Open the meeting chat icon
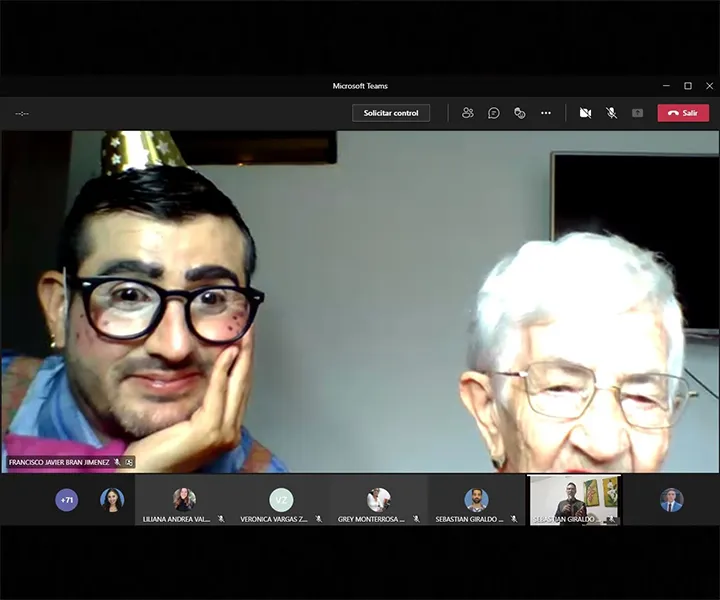720x600 pixels. click(x=494, y=113)
